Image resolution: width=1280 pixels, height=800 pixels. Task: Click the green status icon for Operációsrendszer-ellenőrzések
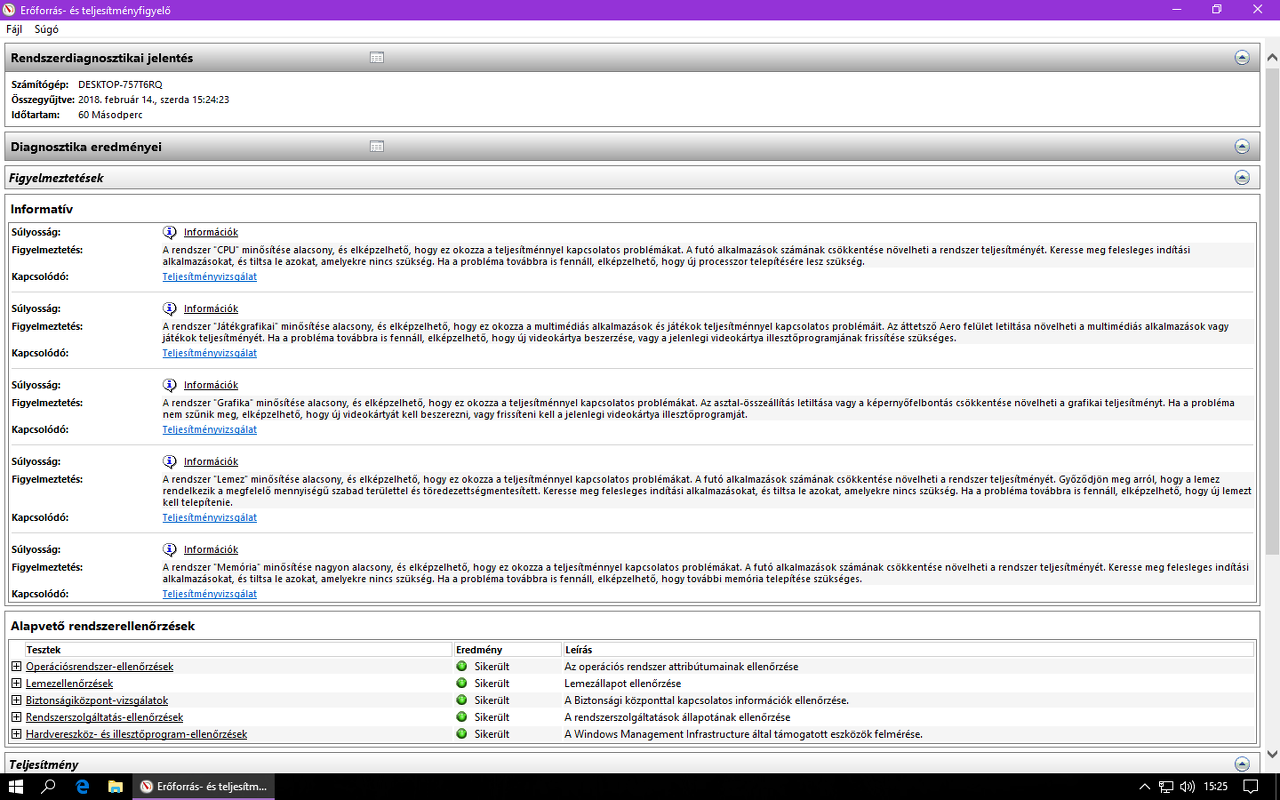click(461, 666)
